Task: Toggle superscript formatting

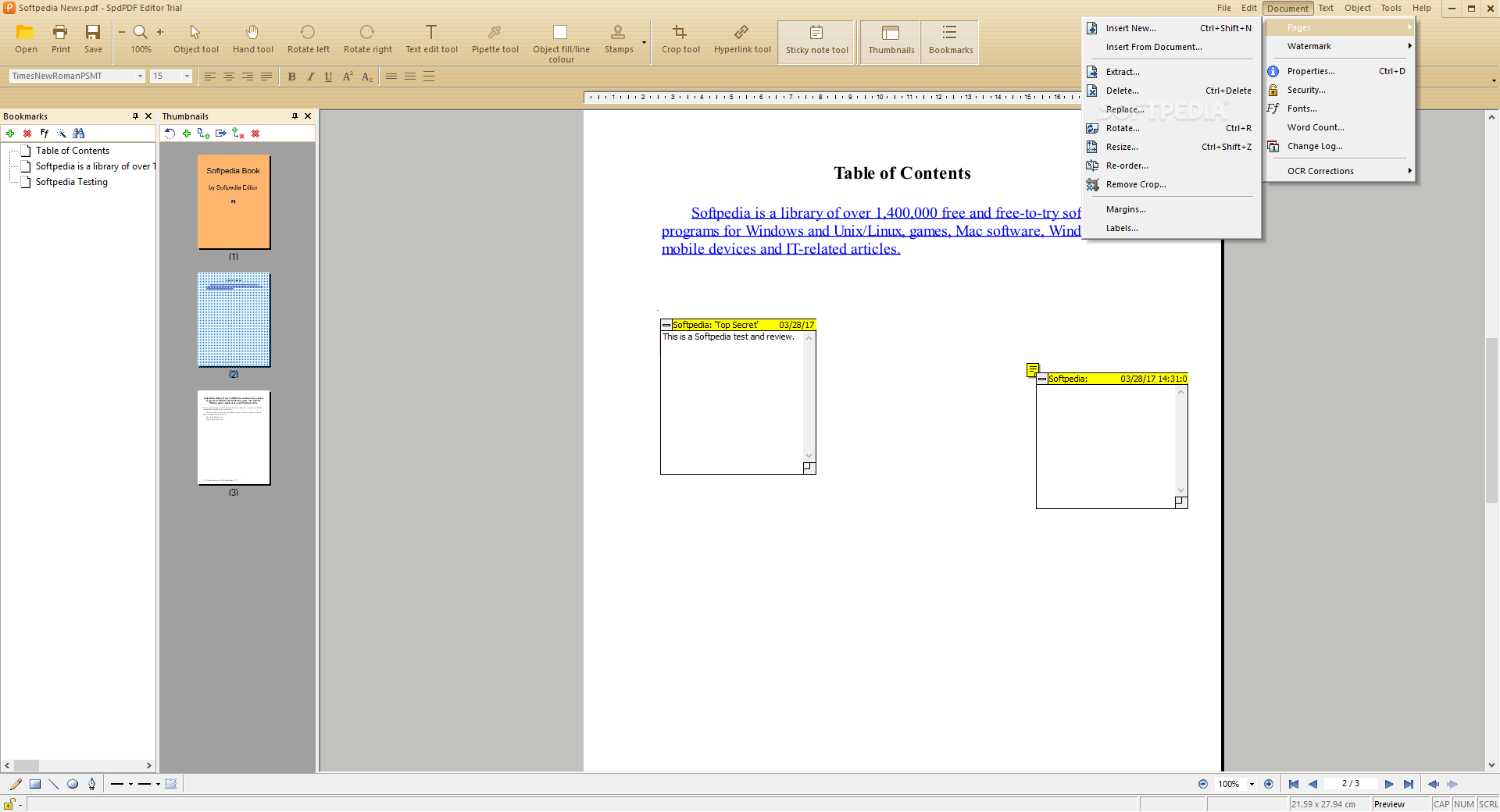Action: click(348, 77)
